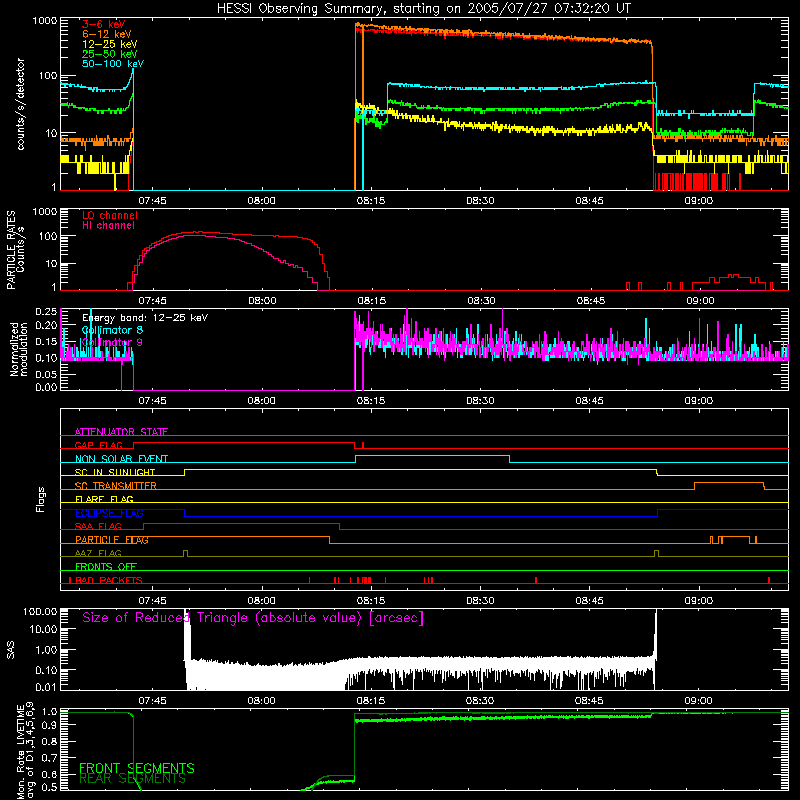Click the SC TRANSMITTER flag label

[x=116, y=485]
